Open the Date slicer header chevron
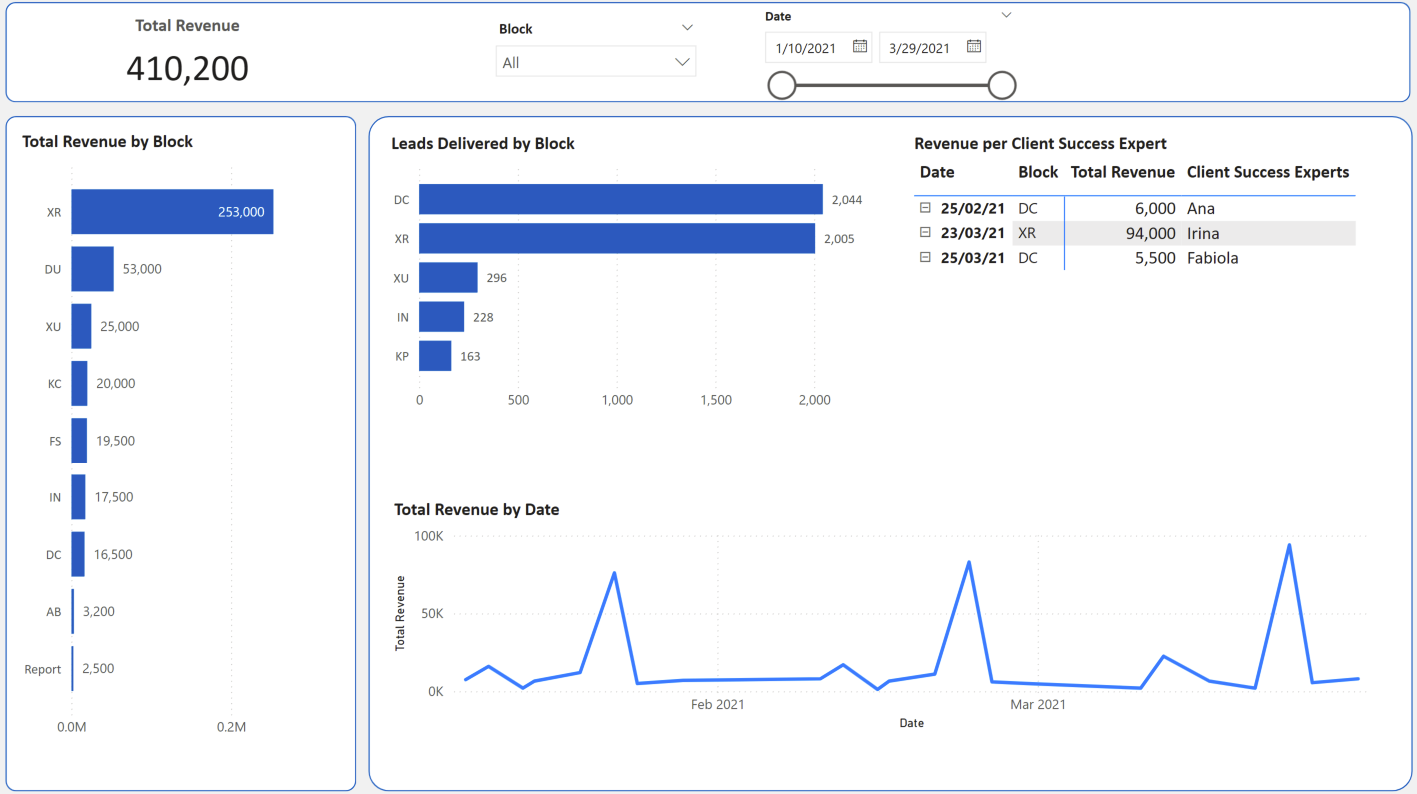Image resolution: width=1417 pixels, height=794 pixels. tap(1006, 15)
